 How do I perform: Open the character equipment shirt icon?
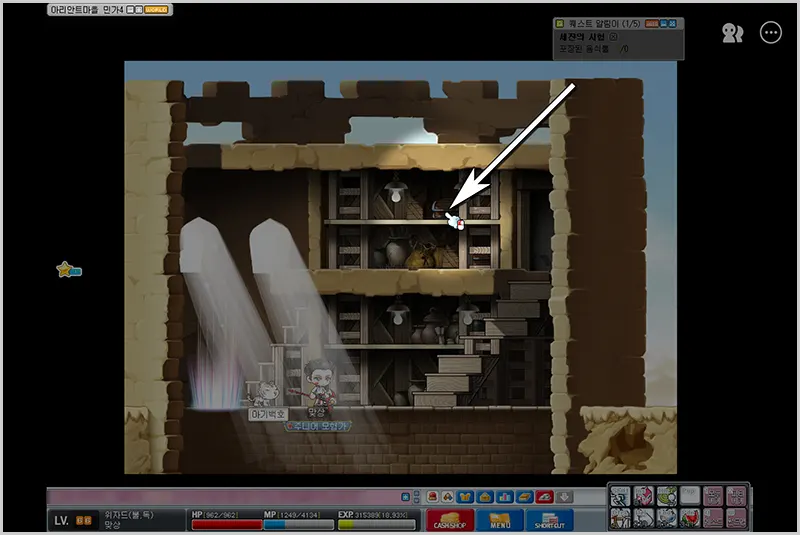pyautogui.click(x=465, y=497)
